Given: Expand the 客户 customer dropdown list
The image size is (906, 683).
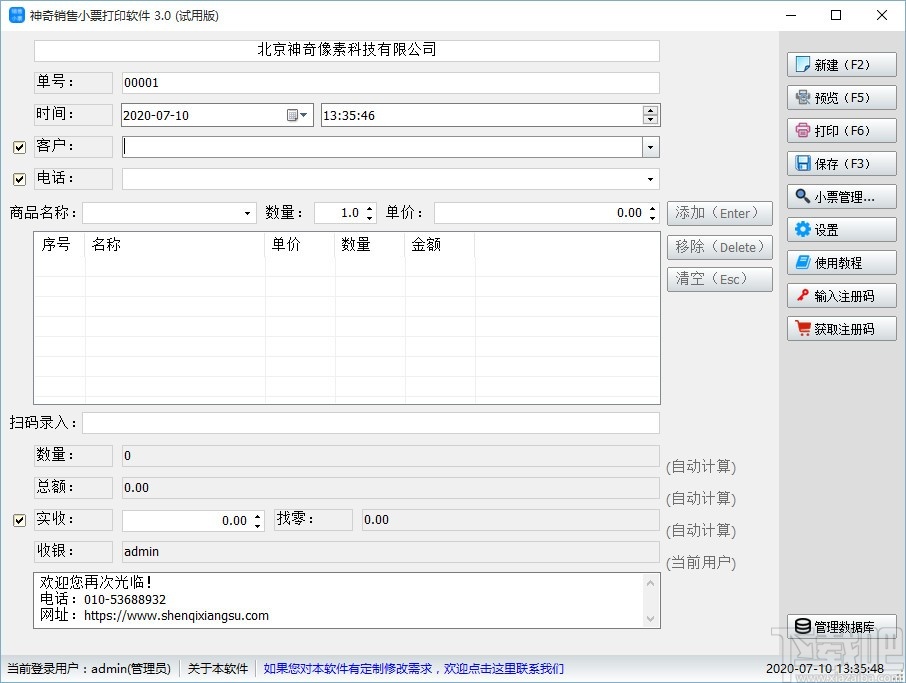Looking at the screenshot, I should (x=651, y=147).
